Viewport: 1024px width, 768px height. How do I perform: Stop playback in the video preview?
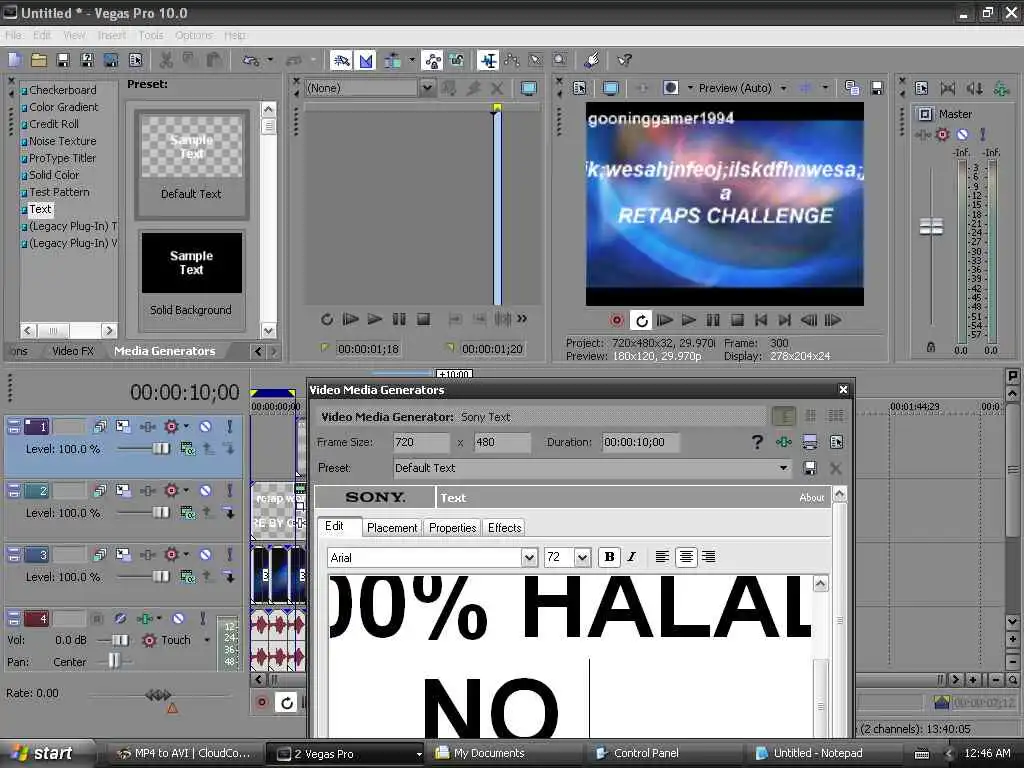click(737, 320)
